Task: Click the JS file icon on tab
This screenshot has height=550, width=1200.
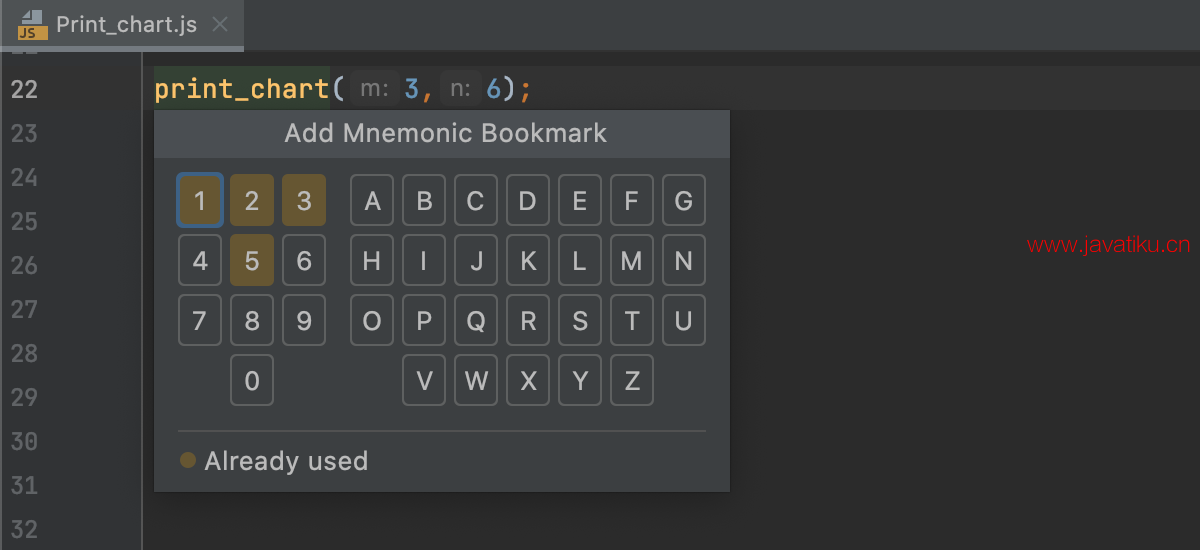Action: [30, 25]
